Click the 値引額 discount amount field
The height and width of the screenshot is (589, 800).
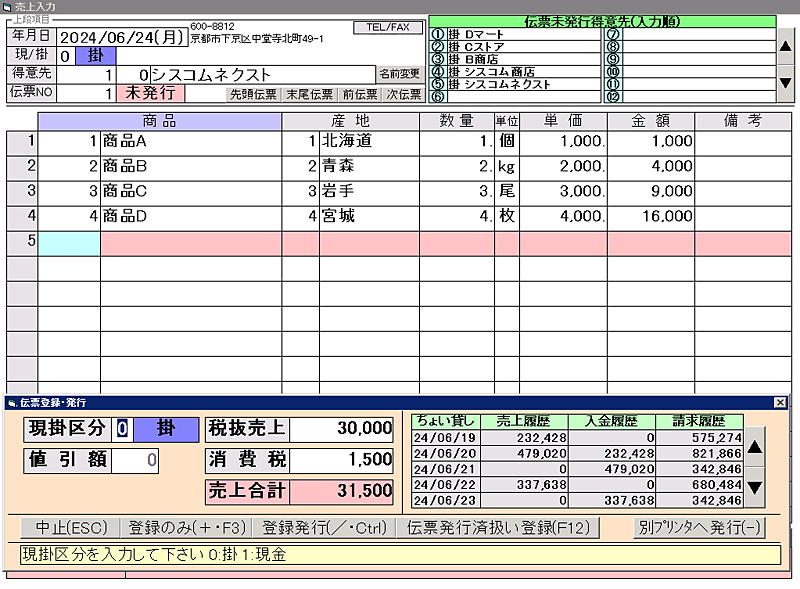135,460
